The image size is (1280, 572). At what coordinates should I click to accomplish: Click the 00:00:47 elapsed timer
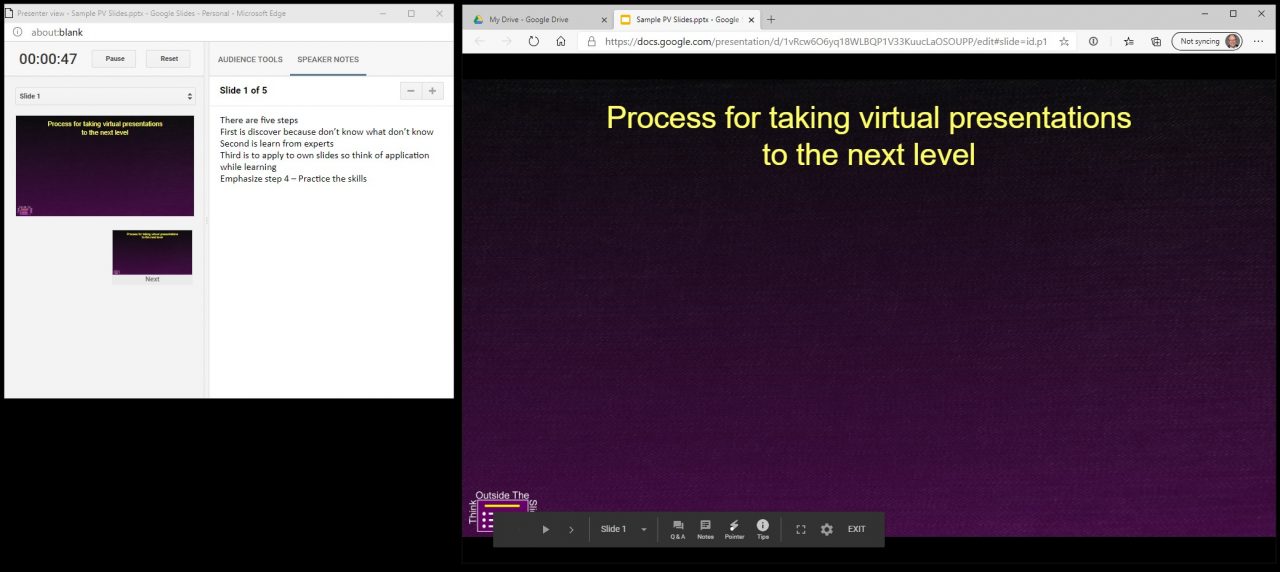pos(48,59)
